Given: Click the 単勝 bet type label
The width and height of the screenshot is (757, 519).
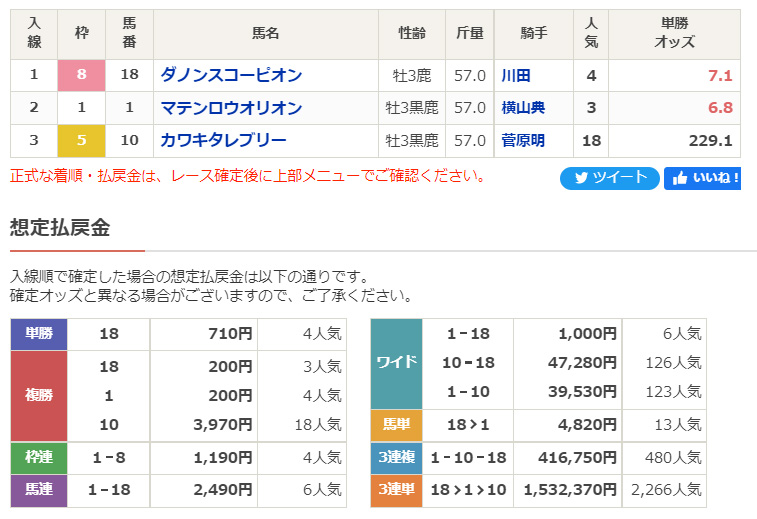Looking at the screenshot, I should pos(39,334).
